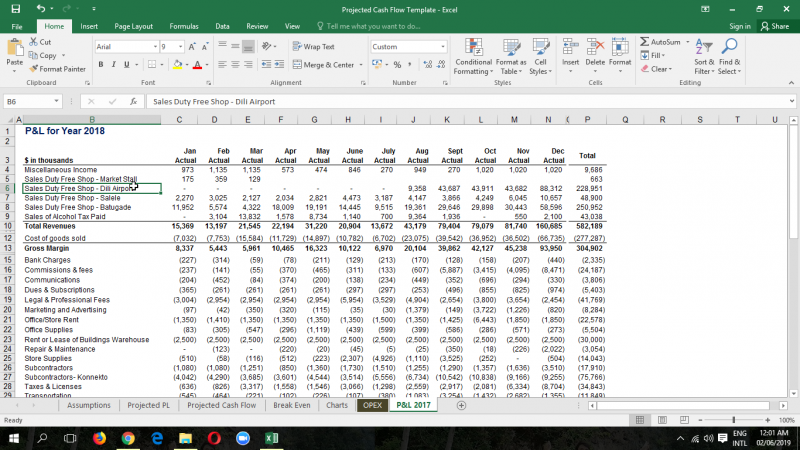Screen dimensions: 800x450
Task: Expand the Merge & Center dropdown arrow
Action: tap(360, 65)
